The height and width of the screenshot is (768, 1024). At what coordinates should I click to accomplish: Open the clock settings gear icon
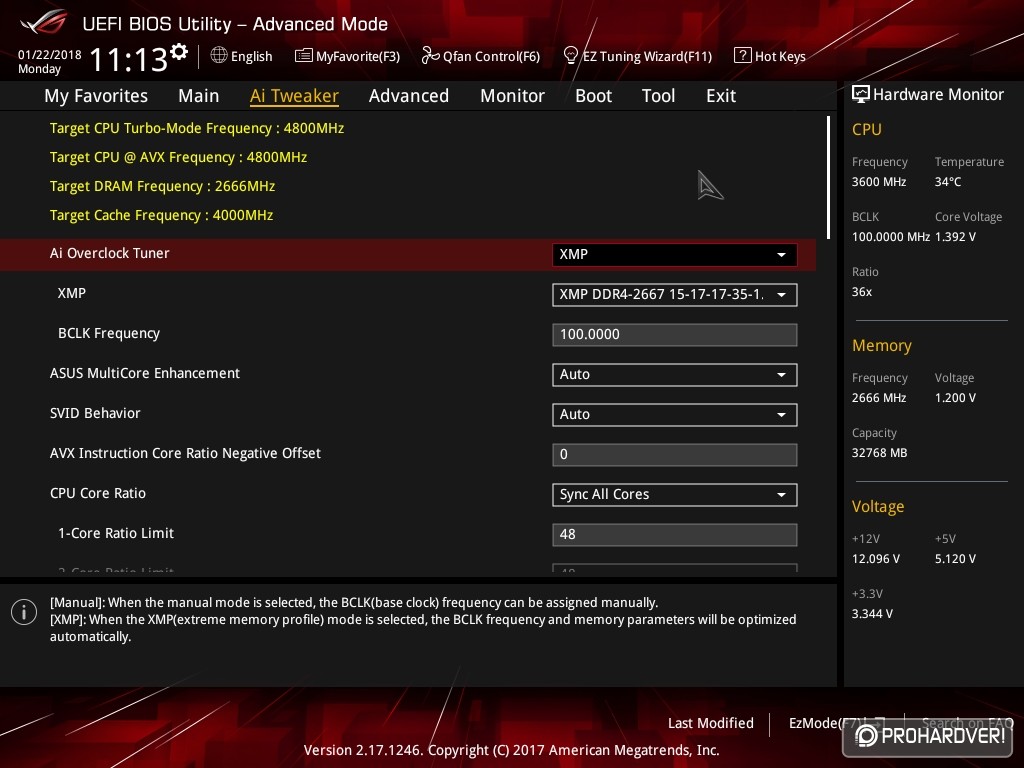coord(179,52)
